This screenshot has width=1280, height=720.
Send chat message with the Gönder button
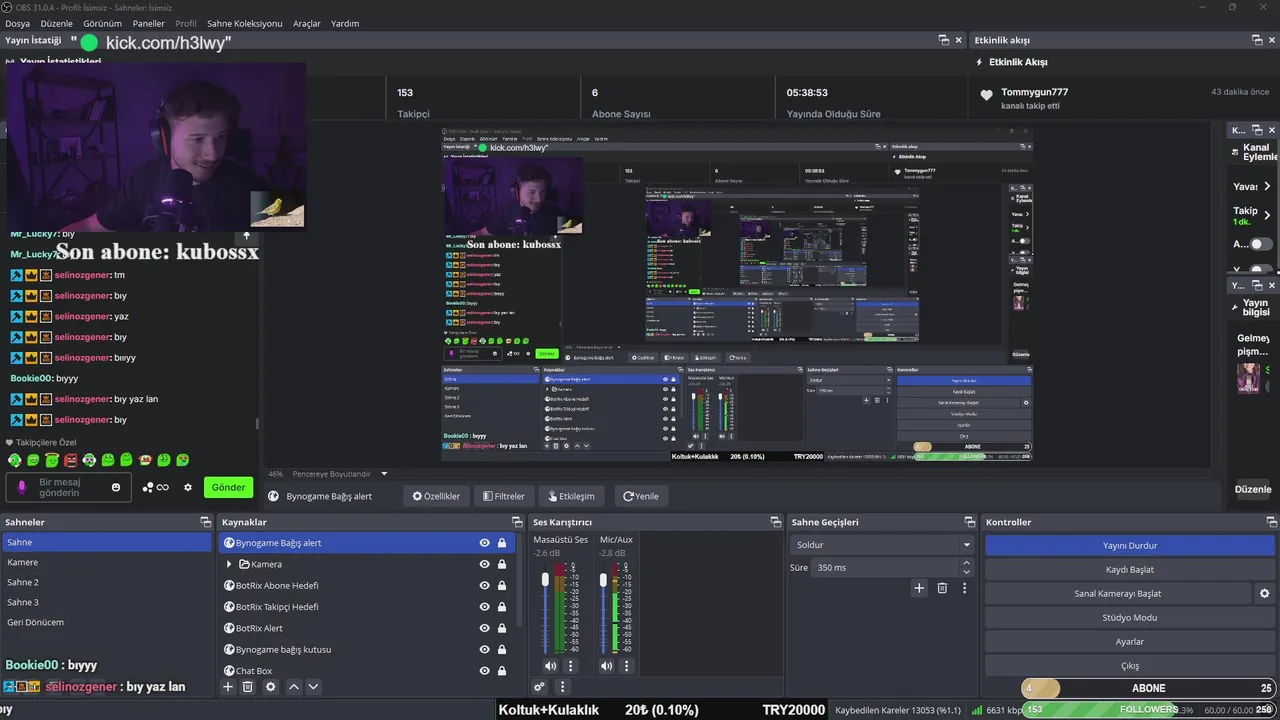pyautogui.click(x=228, y=487)
